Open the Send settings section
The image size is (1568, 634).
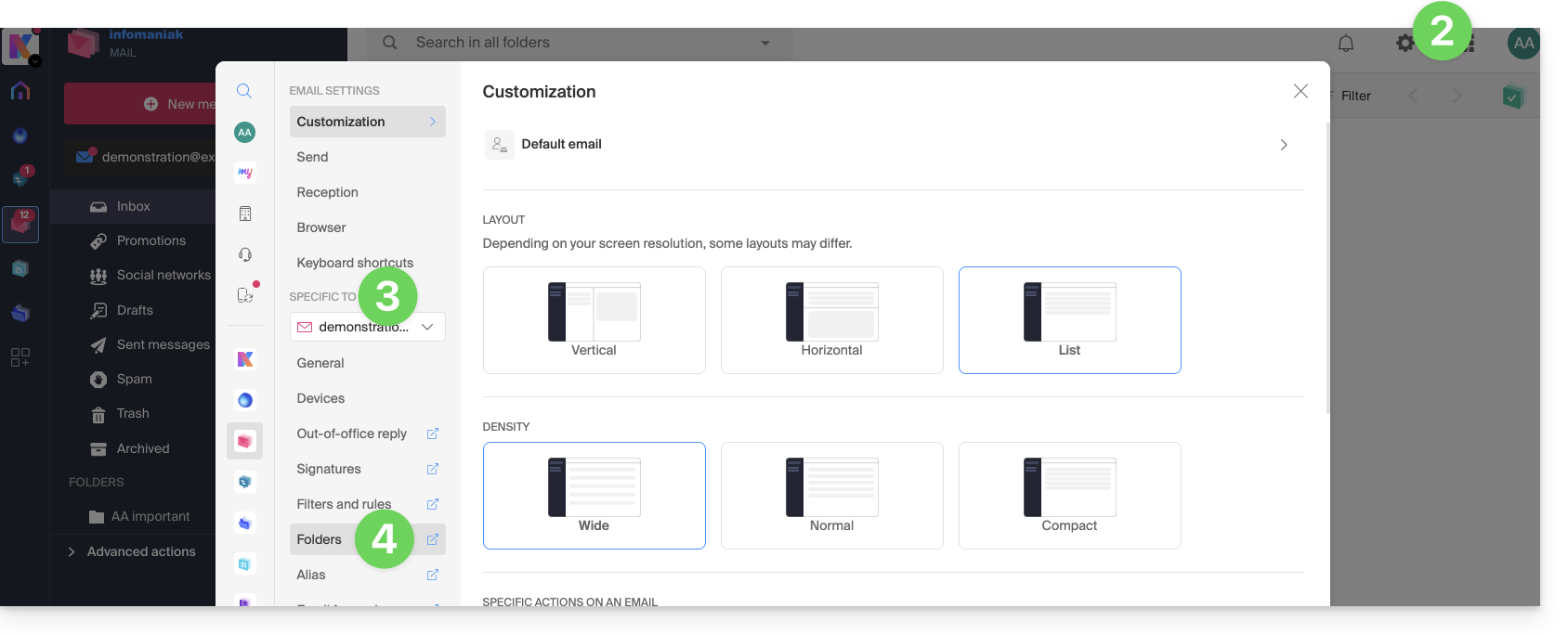click(312, 157)
